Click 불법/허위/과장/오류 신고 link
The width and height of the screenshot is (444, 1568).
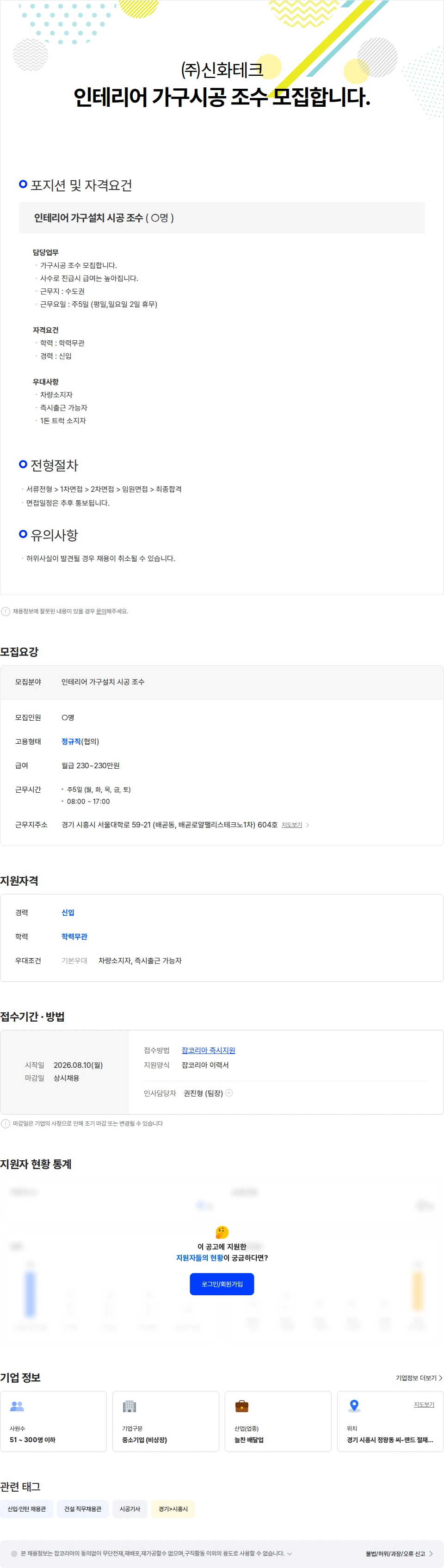pos(395,1553)
